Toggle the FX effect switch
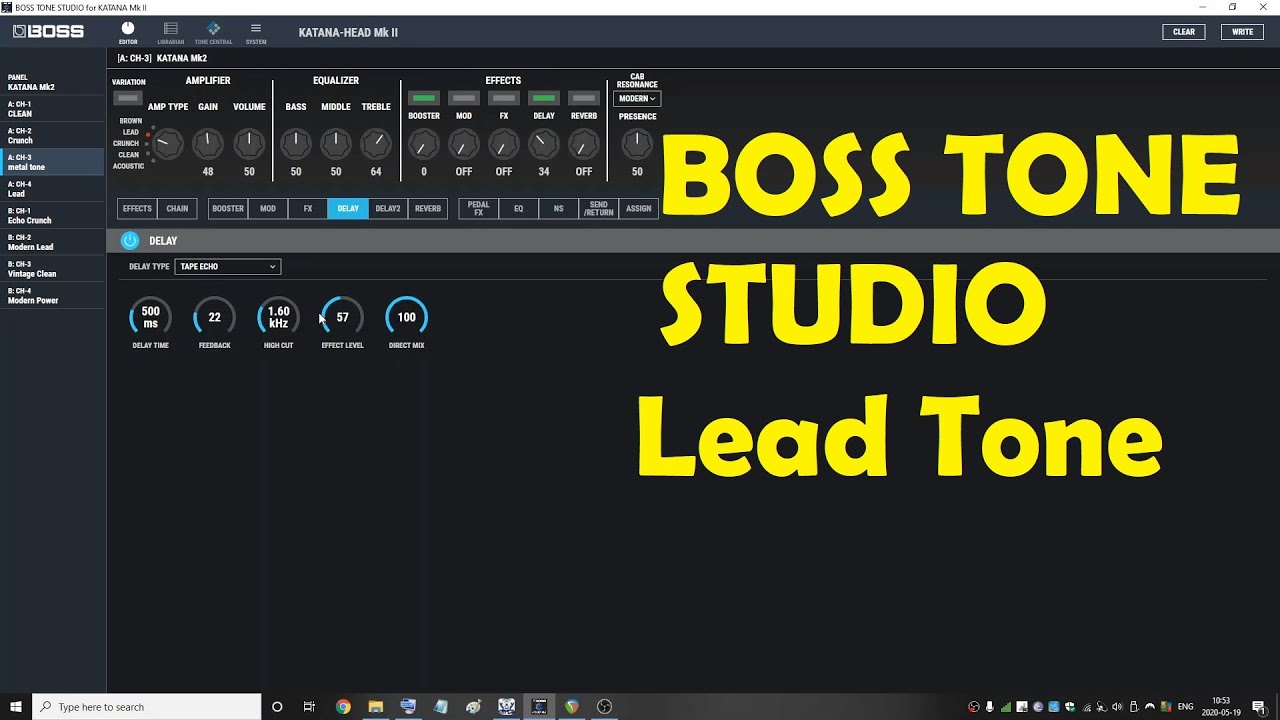 click(x=504, y=98)
